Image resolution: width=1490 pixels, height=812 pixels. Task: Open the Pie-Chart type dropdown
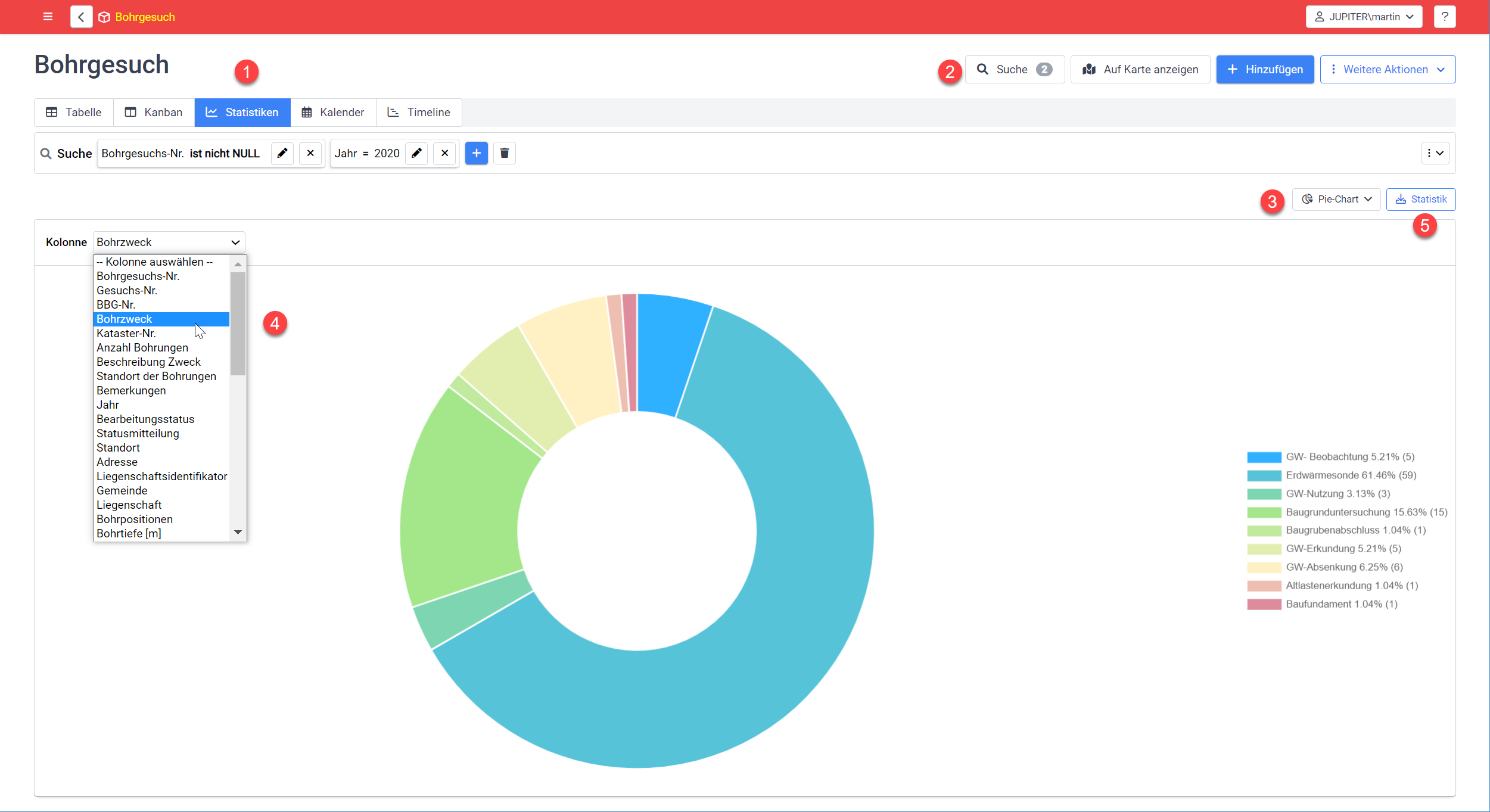click(x=1336, y=199)
